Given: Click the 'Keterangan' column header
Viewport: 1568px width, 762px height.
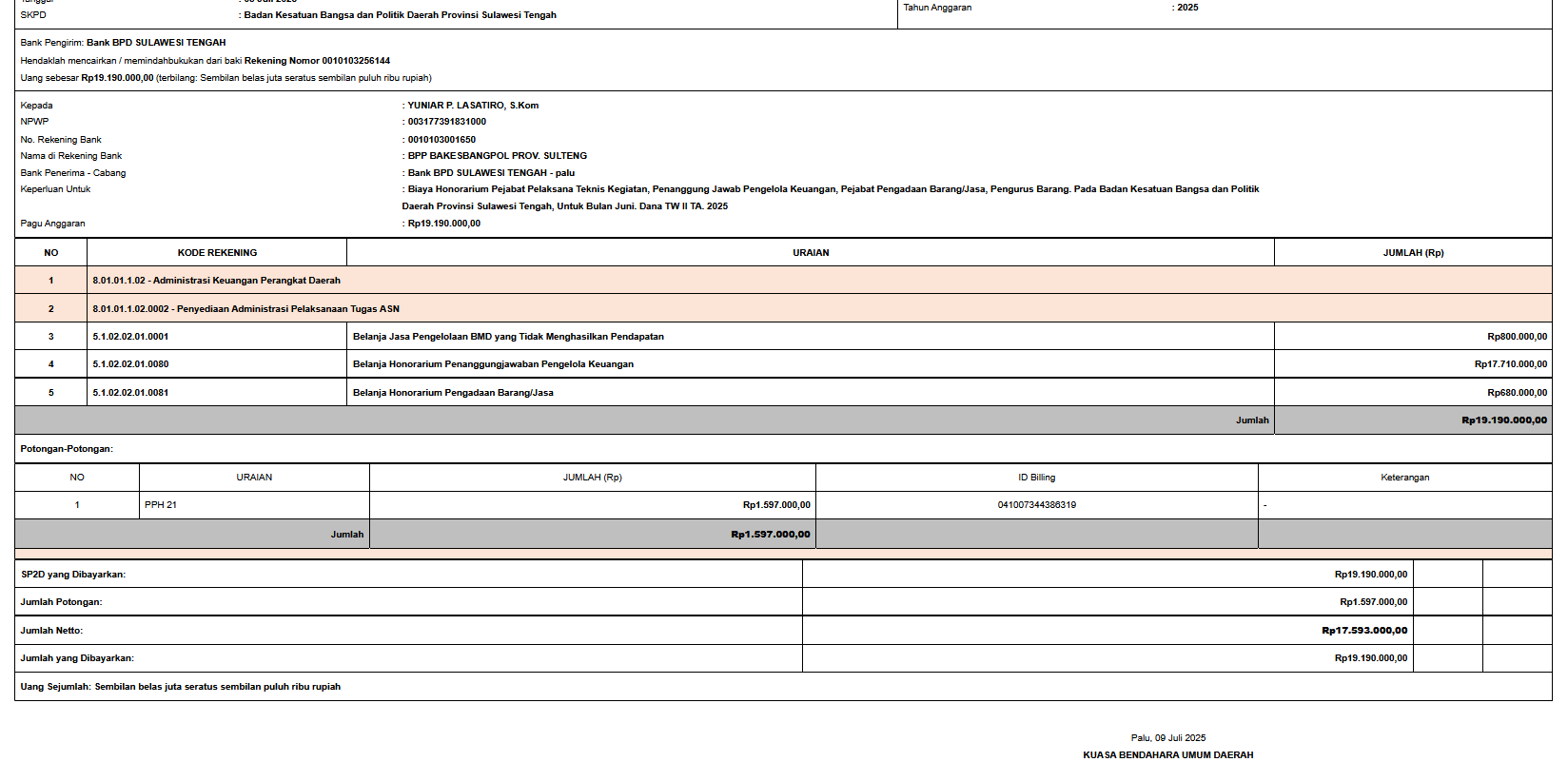Looking at the screenshot, I should click(x=1404, y=478).
